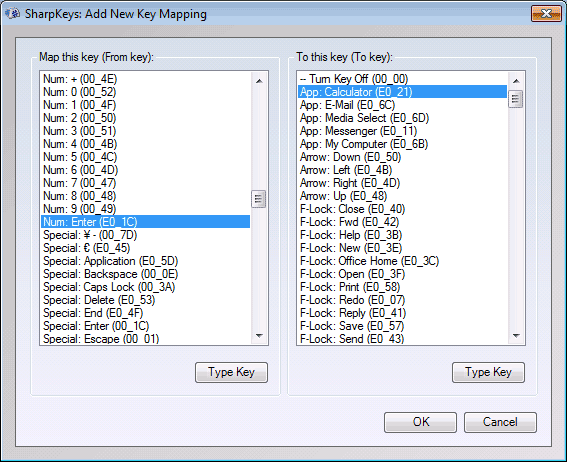Viewport: 567px width, 462px height.
Task: Click the To key list down scroll arrow
Action: point(516,336)
